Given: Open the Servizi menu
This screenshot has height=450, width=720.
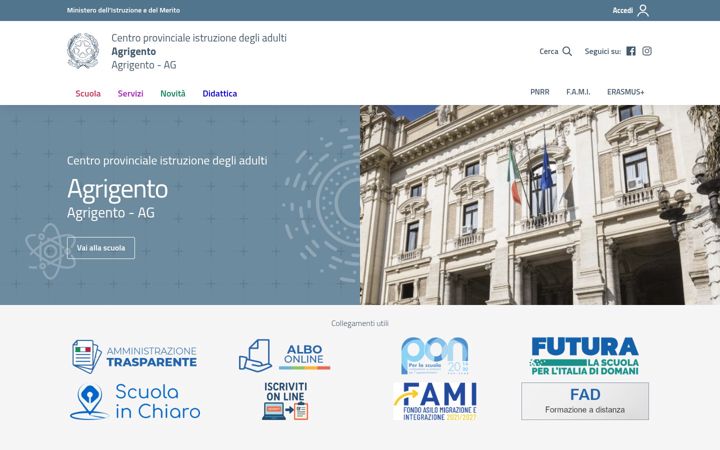Looking at the screenshot, I should tap(130, 94).
